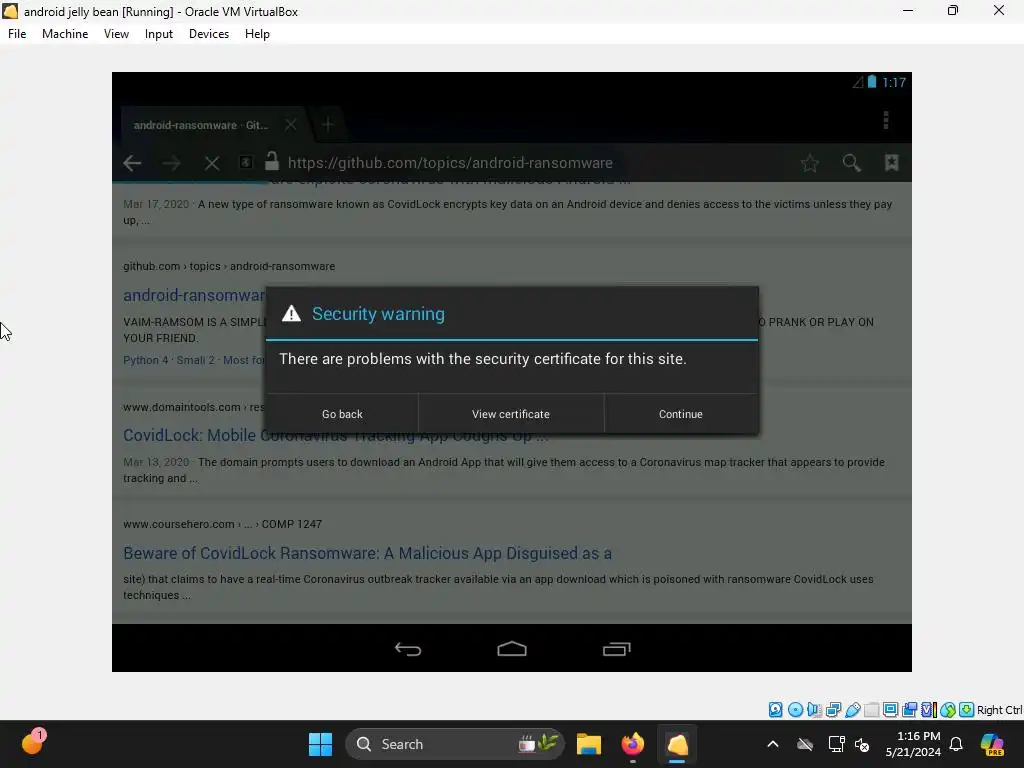1024x768 pixels.
Task: Open the Help menu
Action: pos(257,34)
